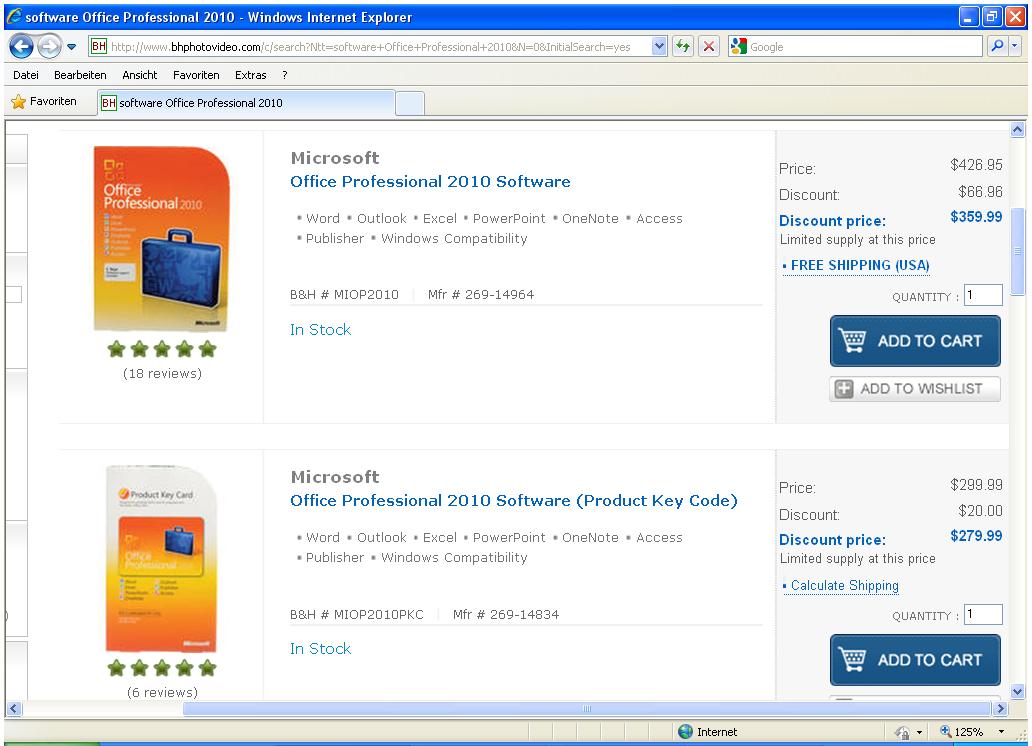Open the recent pages dropdown arrow
Image resolution: width=1032 pixels, height=746 pixels.
pos(72,47)
